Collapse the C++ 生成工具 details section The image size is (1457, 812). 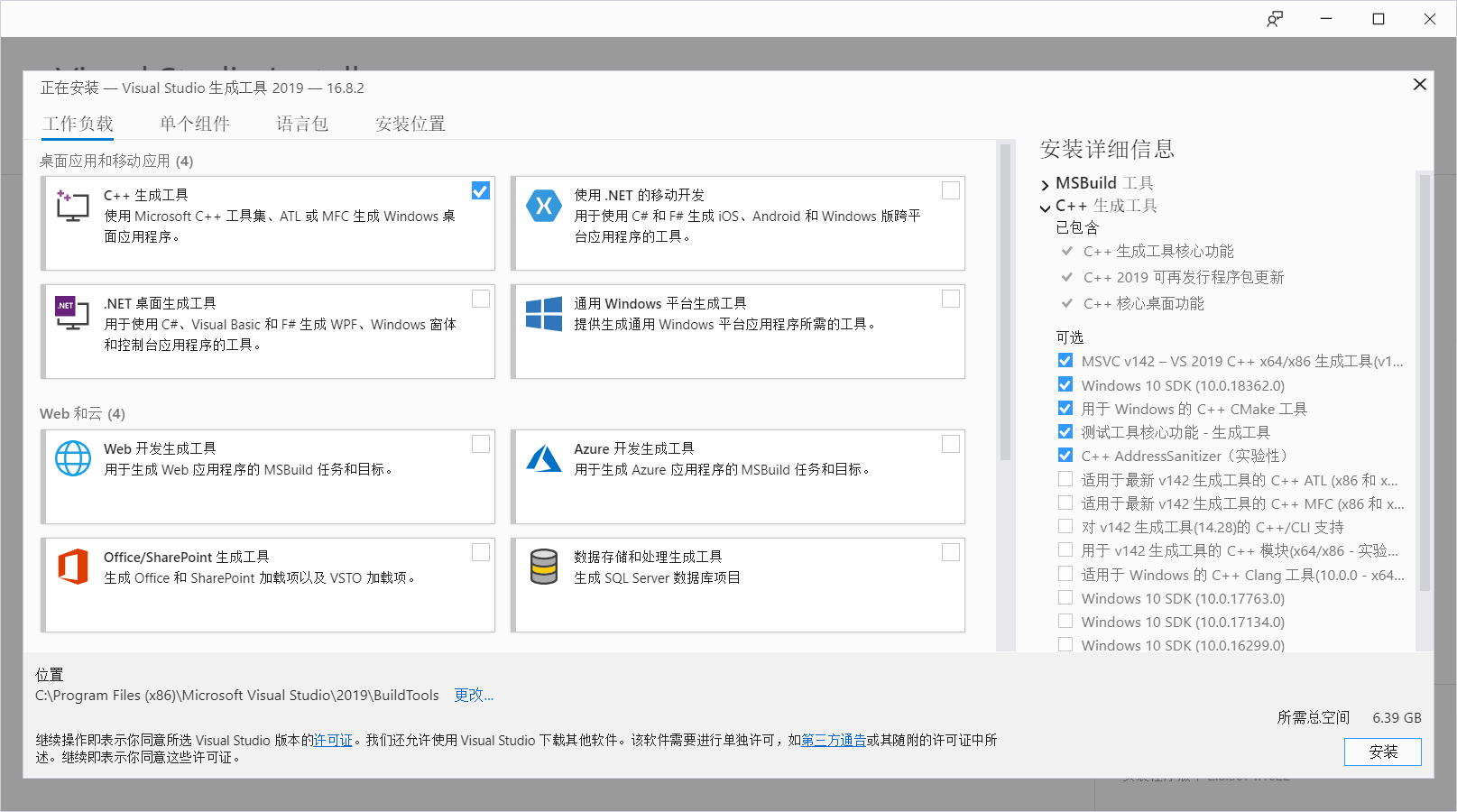click(1045, 208)
